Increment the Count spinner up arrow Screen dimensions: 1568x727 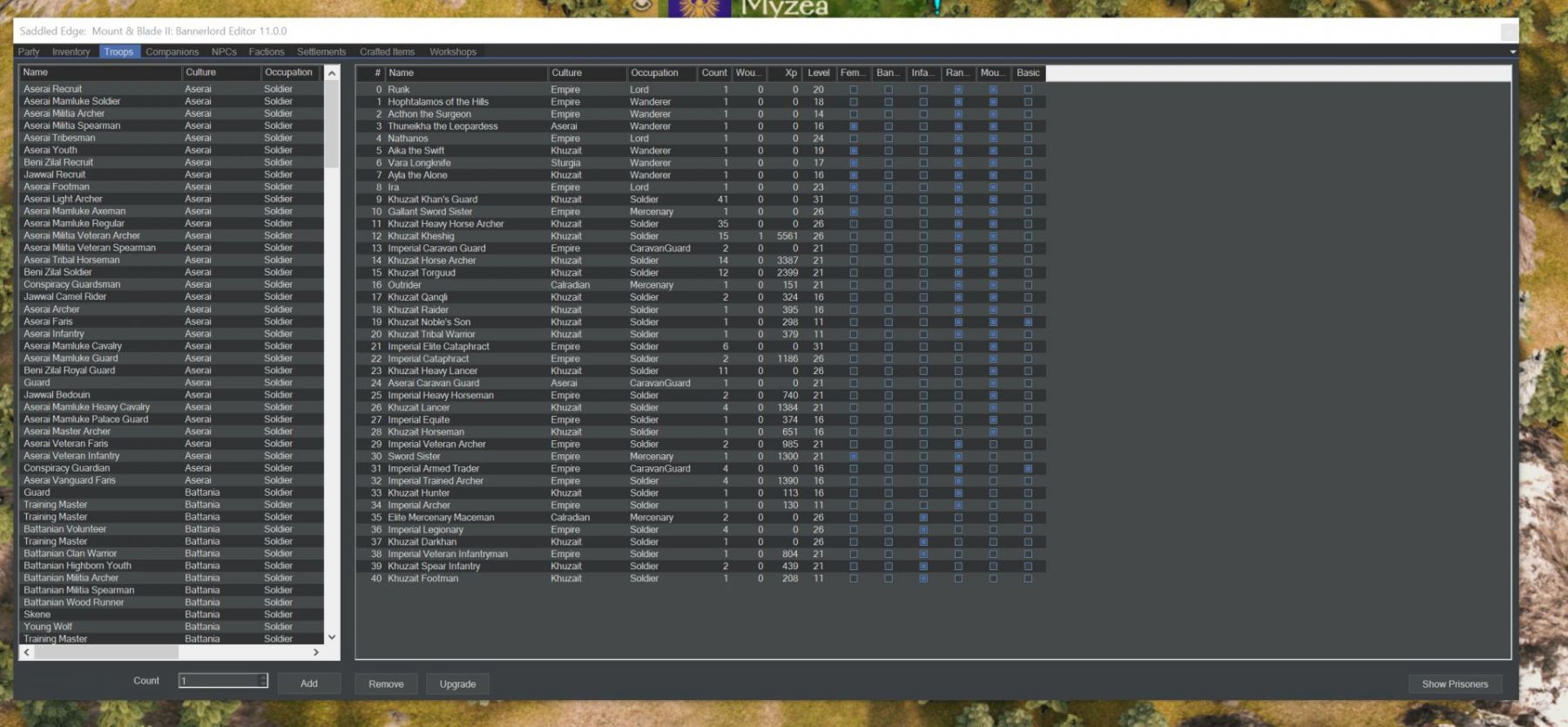pos(262,676)
